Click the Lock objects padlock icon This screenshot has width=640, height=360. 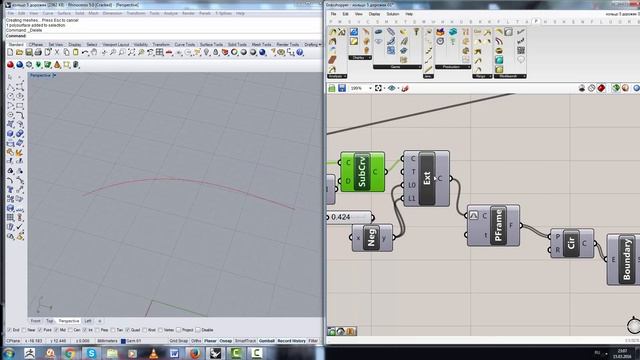point(216,52)
